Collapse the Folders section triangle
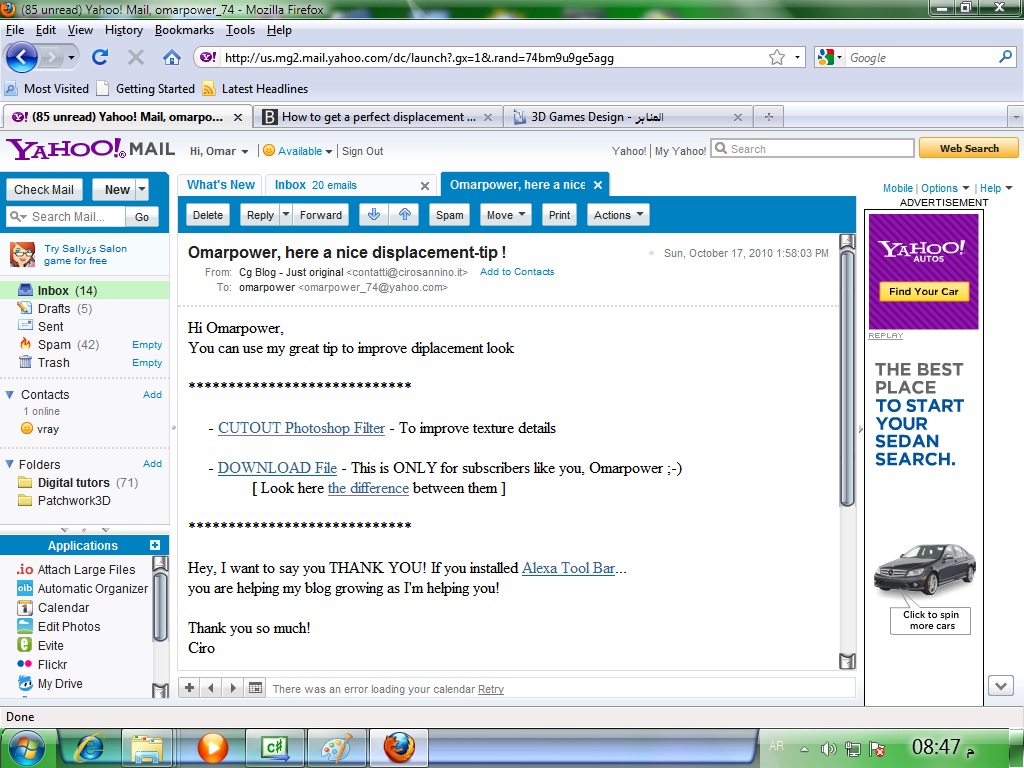 pos(10,464)
